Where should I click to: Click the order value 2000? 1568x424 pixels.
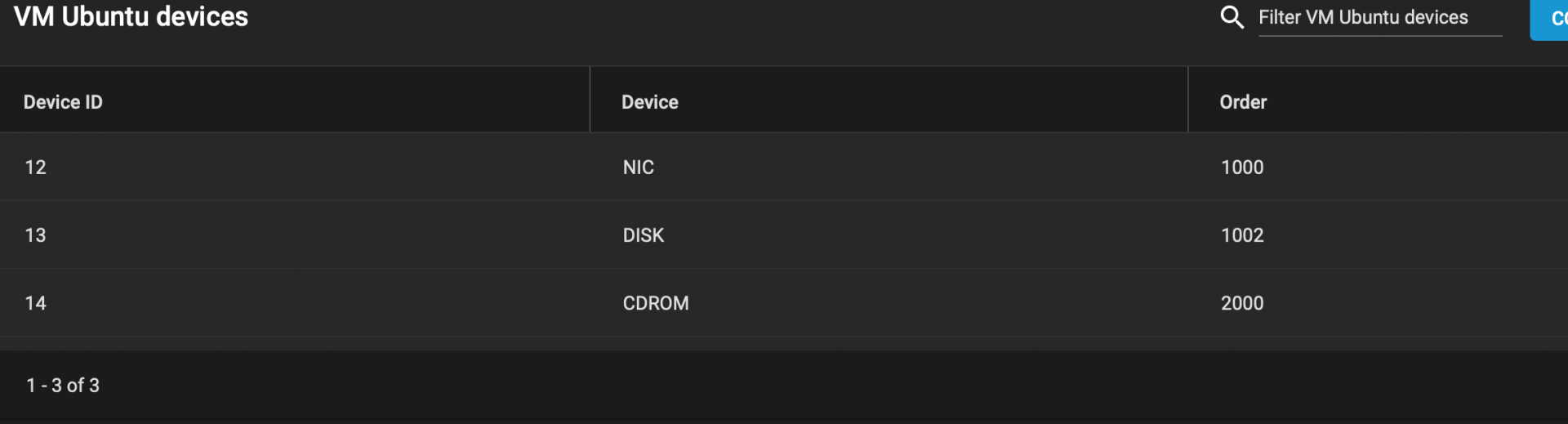click(1242, 303)
